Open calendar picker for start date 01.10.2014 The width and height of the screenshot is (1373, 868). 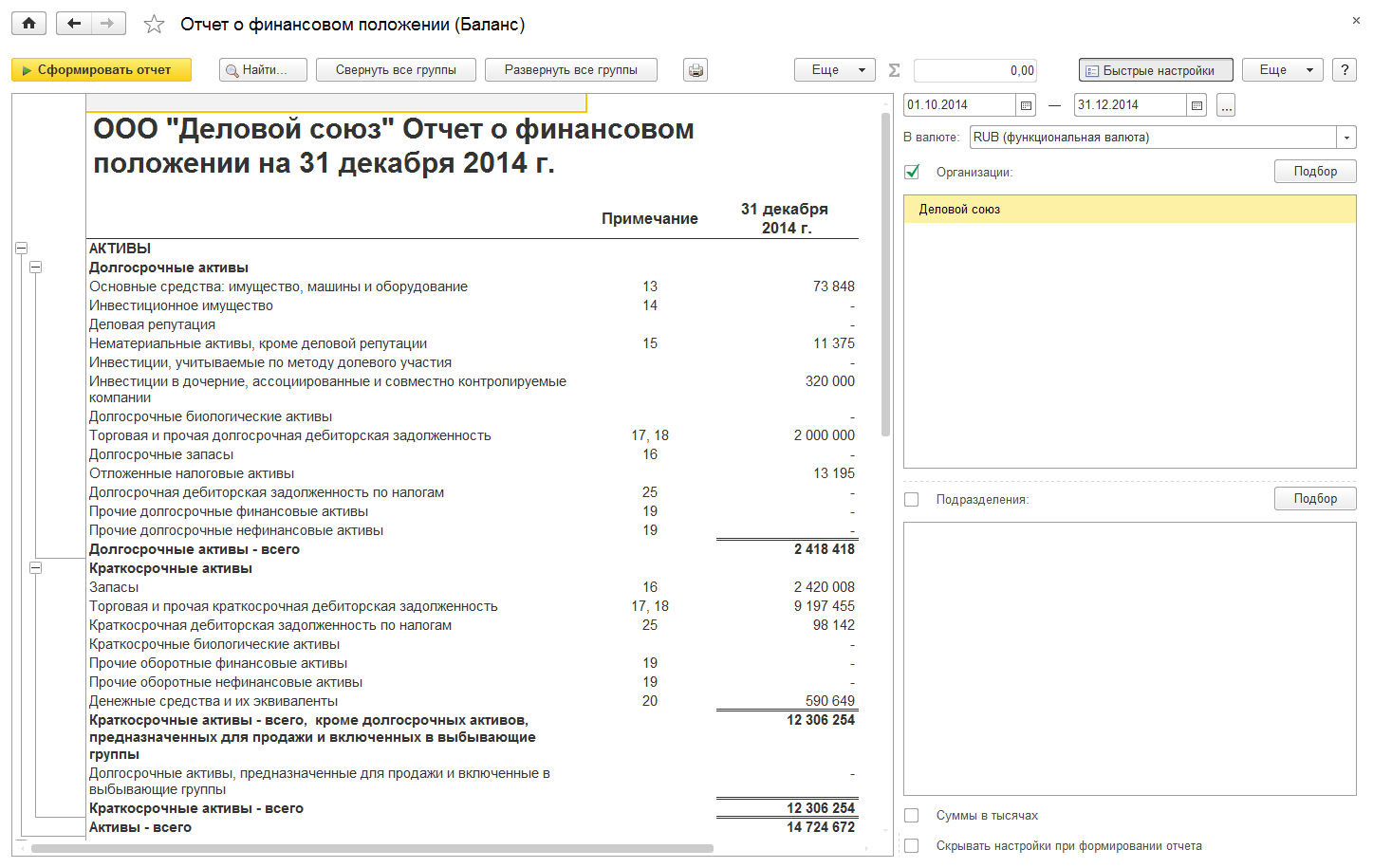pos(1026,105)
